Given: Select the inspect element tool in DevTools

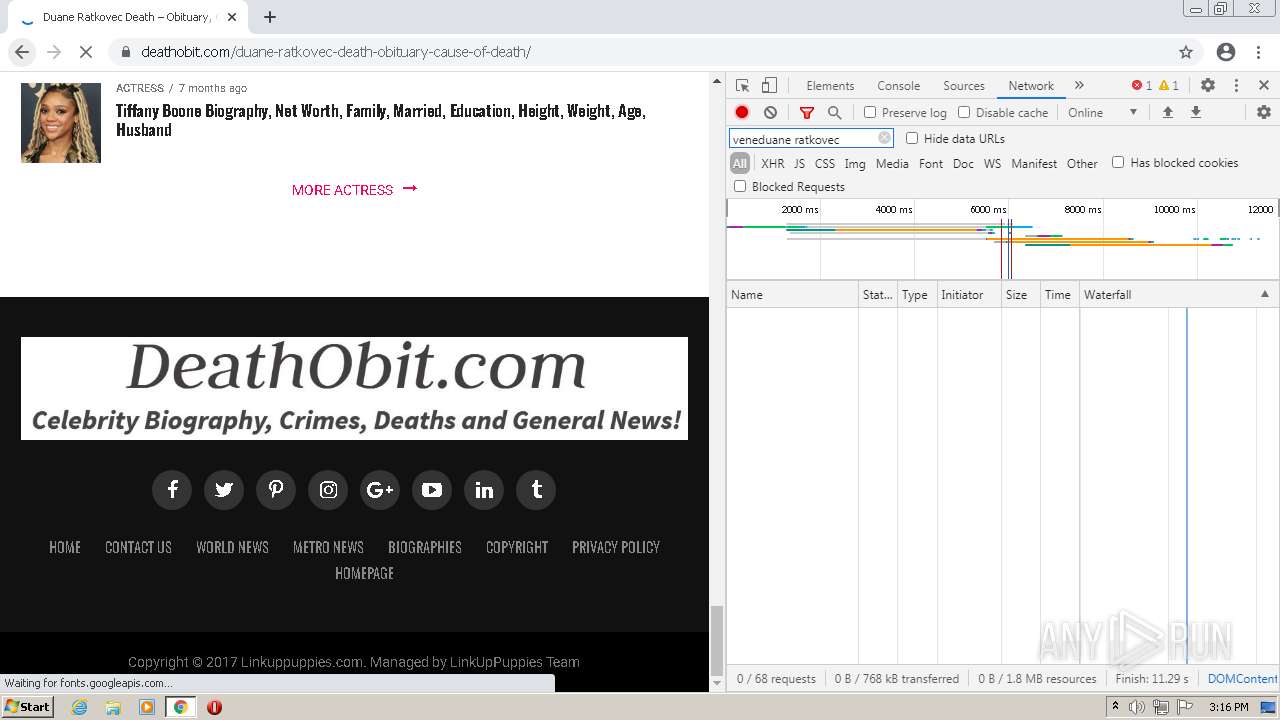Looking at the screenshot, I should point(742,86).
